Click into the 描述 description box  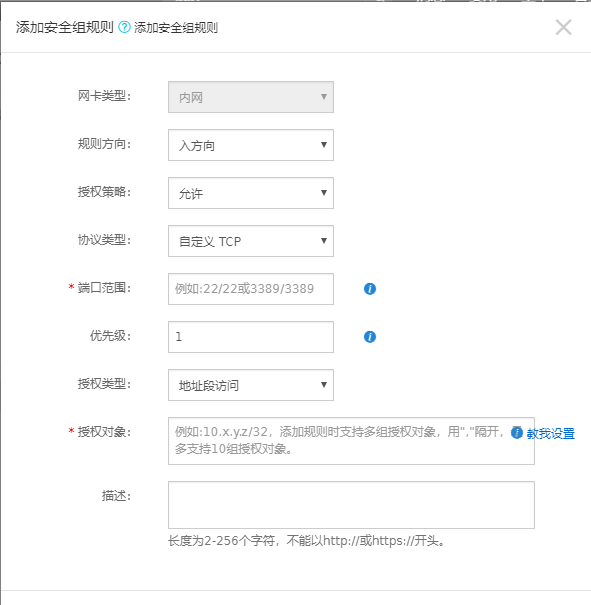[351, 505]
